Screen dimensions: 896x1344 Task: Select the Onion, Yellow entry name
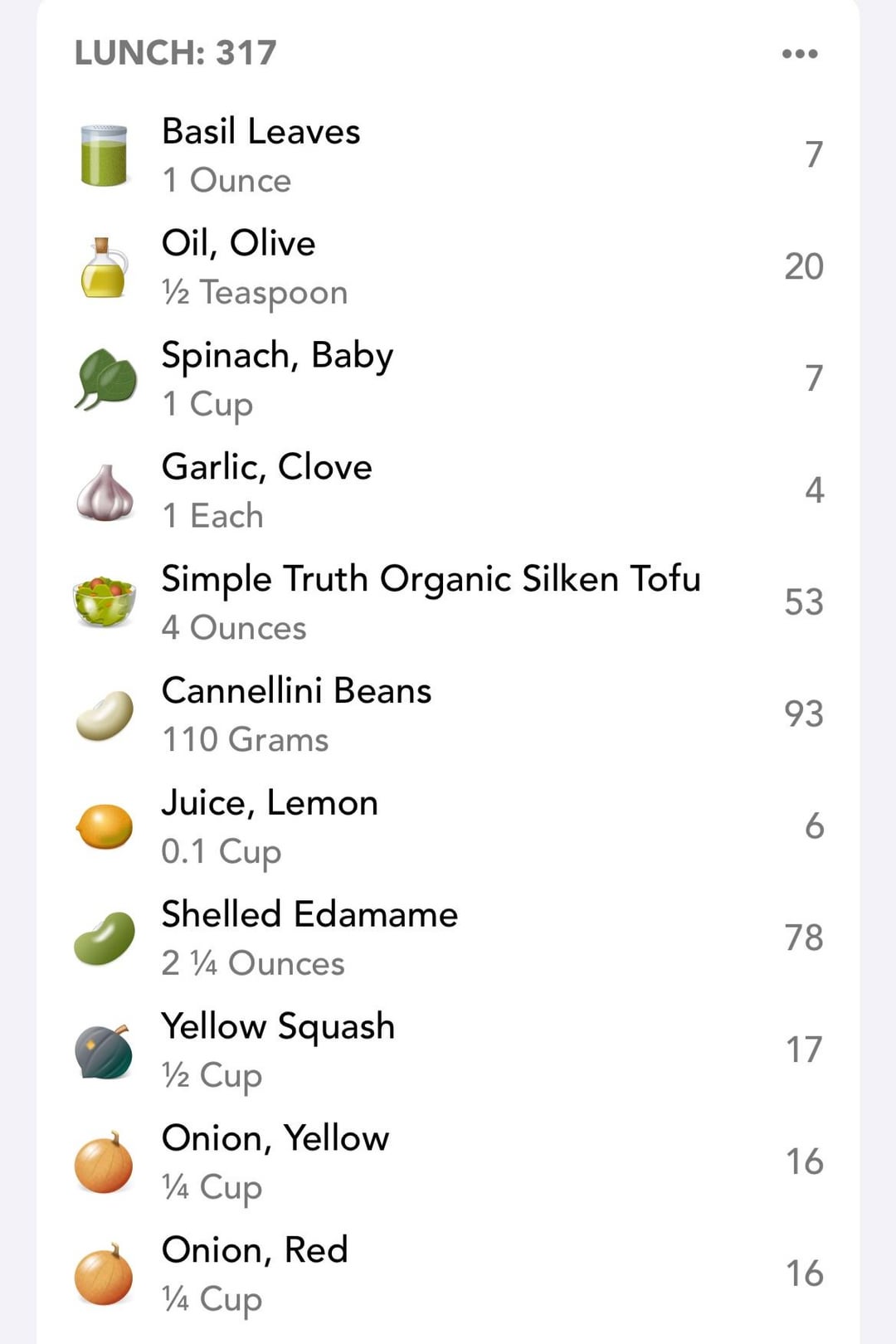point(275,1138)
